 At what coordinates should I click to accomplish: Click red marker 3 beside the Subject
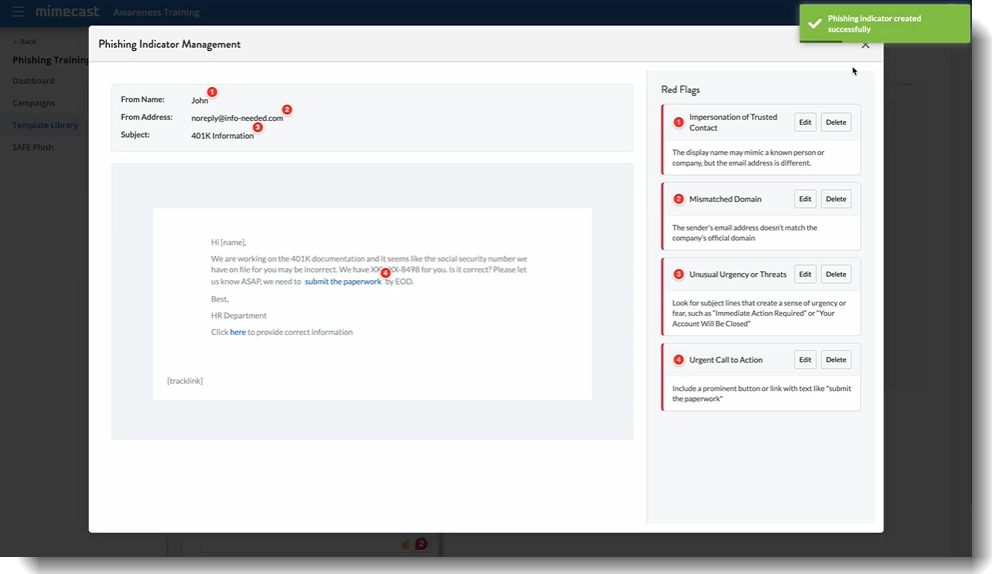click(x=258, y=127)
